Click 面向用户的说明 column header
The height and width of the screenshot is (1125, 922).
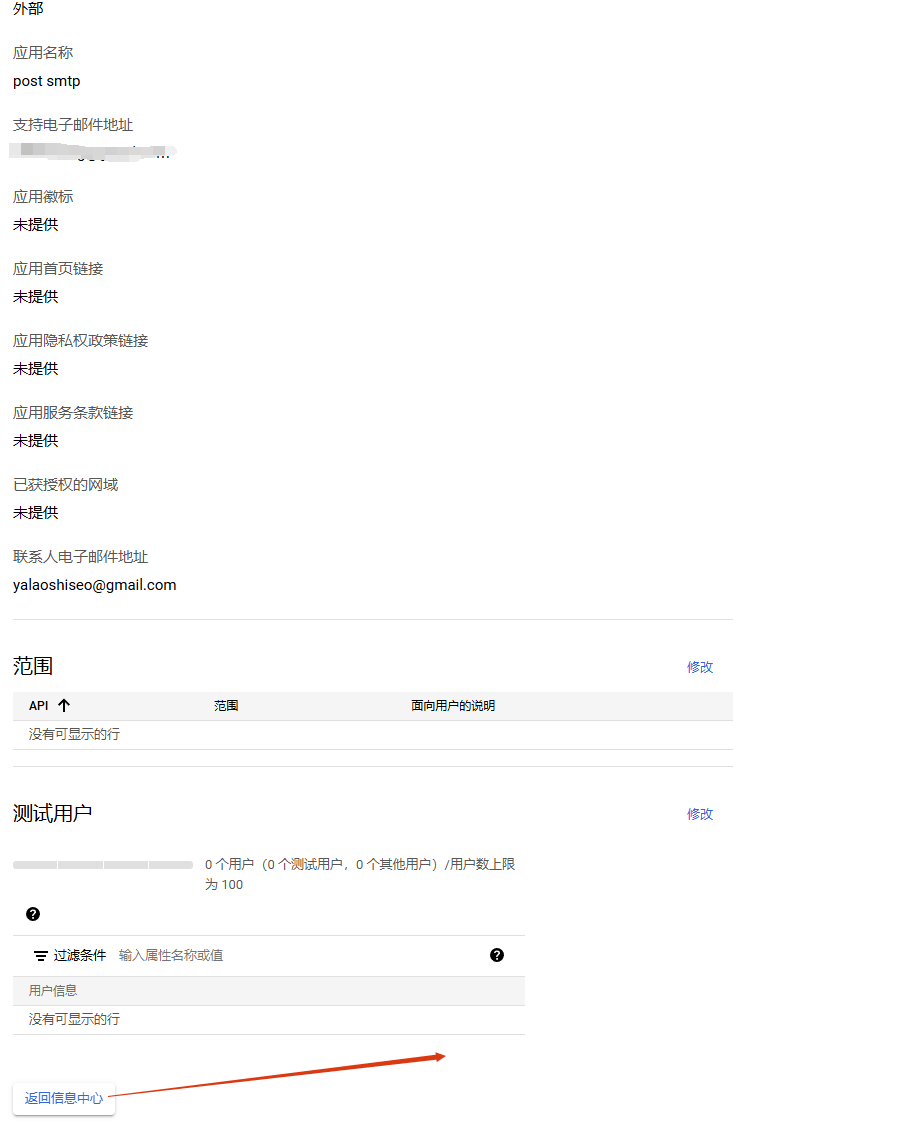453,706
